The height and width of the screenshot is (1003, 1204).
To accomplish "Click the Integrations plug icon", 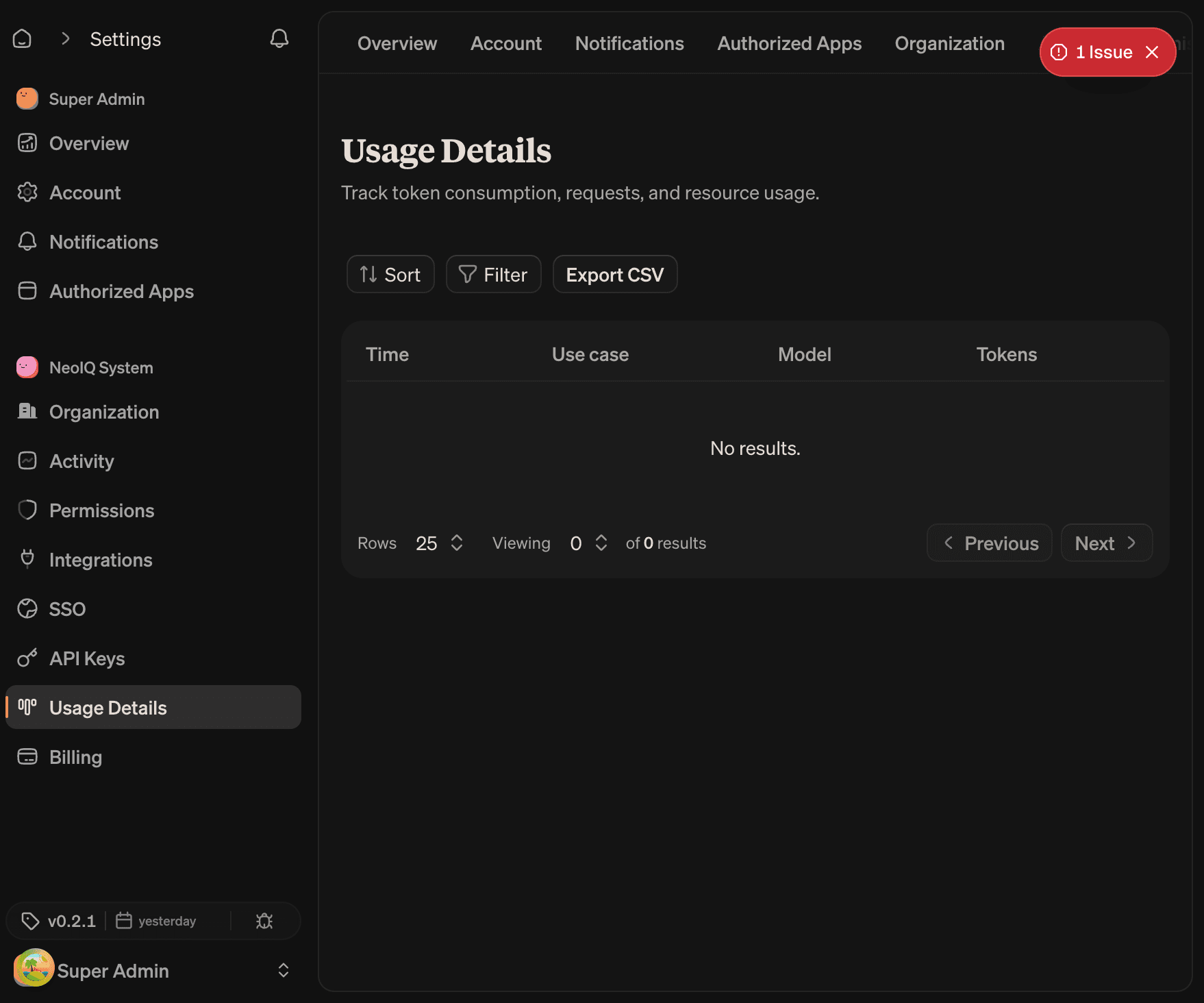I will pos(27,559).
